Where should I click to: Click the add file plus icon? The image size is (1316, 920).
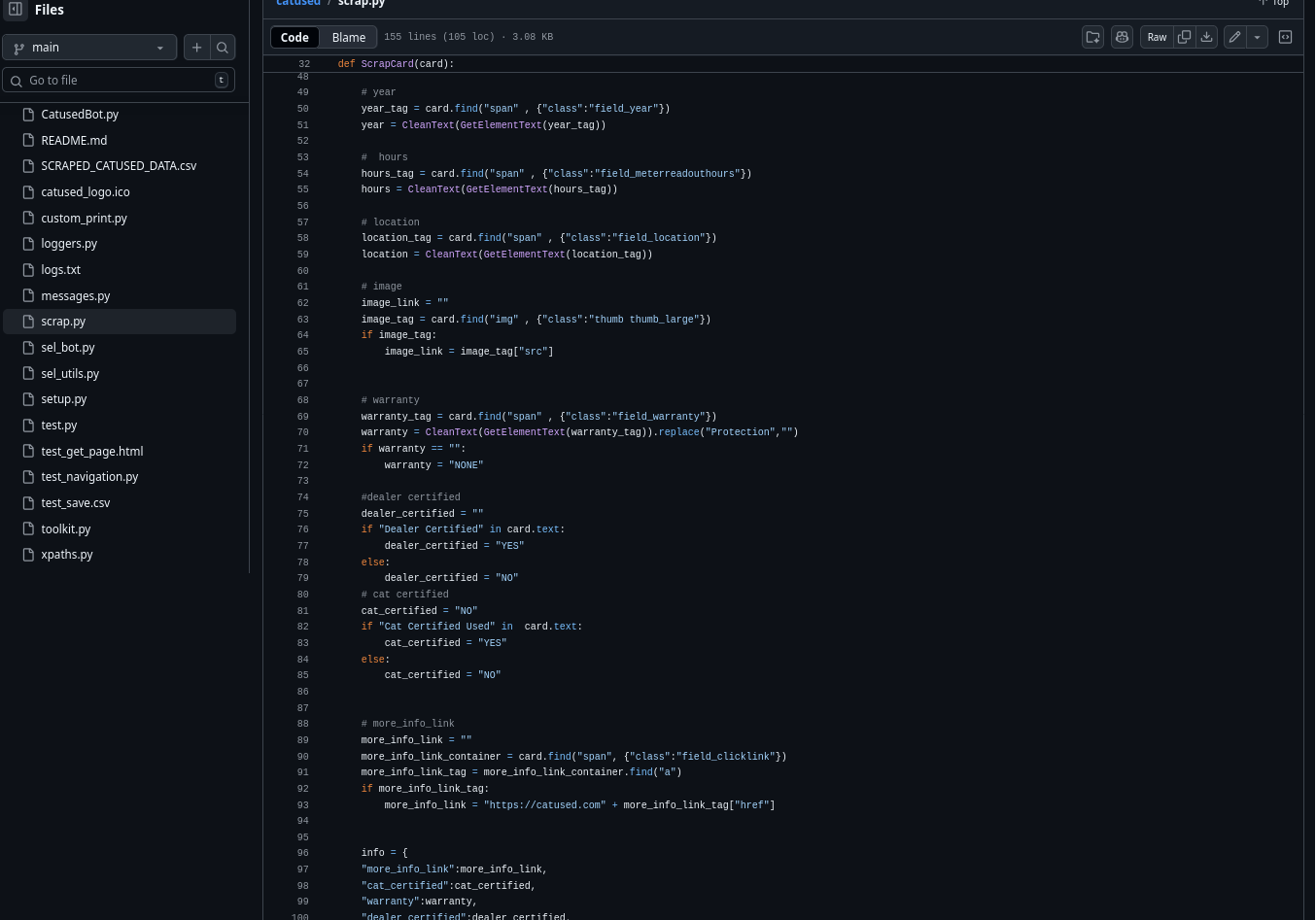point(197,48)
